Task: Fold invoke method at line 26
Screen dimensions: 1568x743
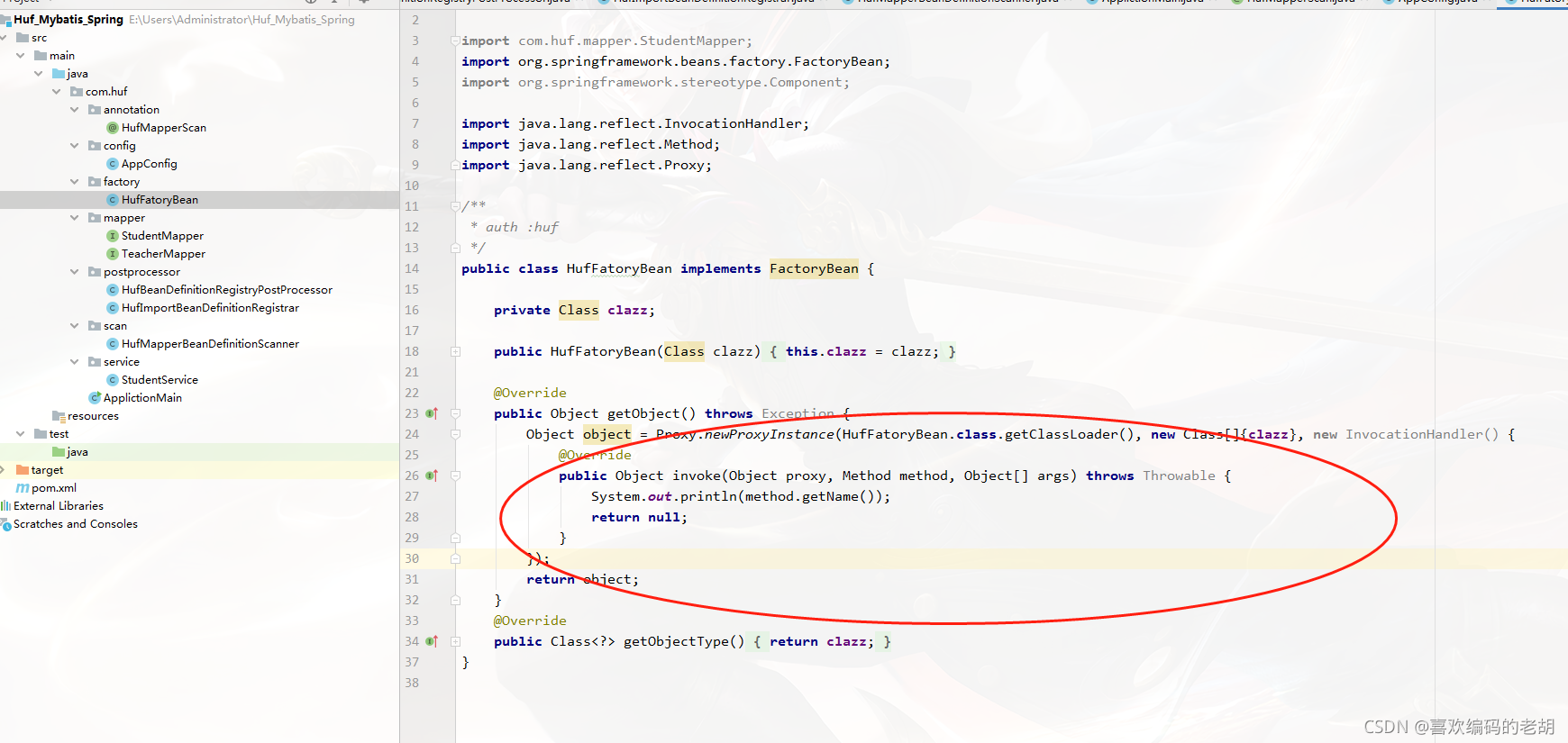Action: [455, 476]
